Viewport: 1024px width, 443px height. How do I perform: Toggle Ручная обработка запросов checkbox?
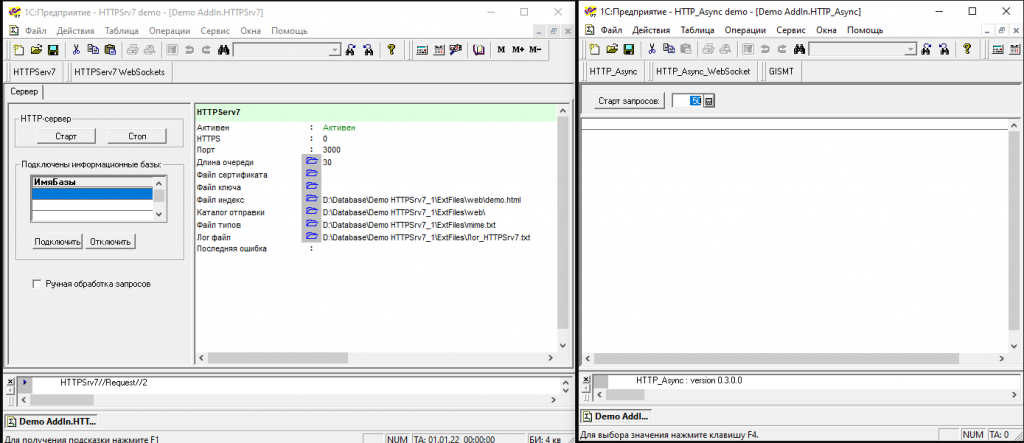click(x=37, y=284)
